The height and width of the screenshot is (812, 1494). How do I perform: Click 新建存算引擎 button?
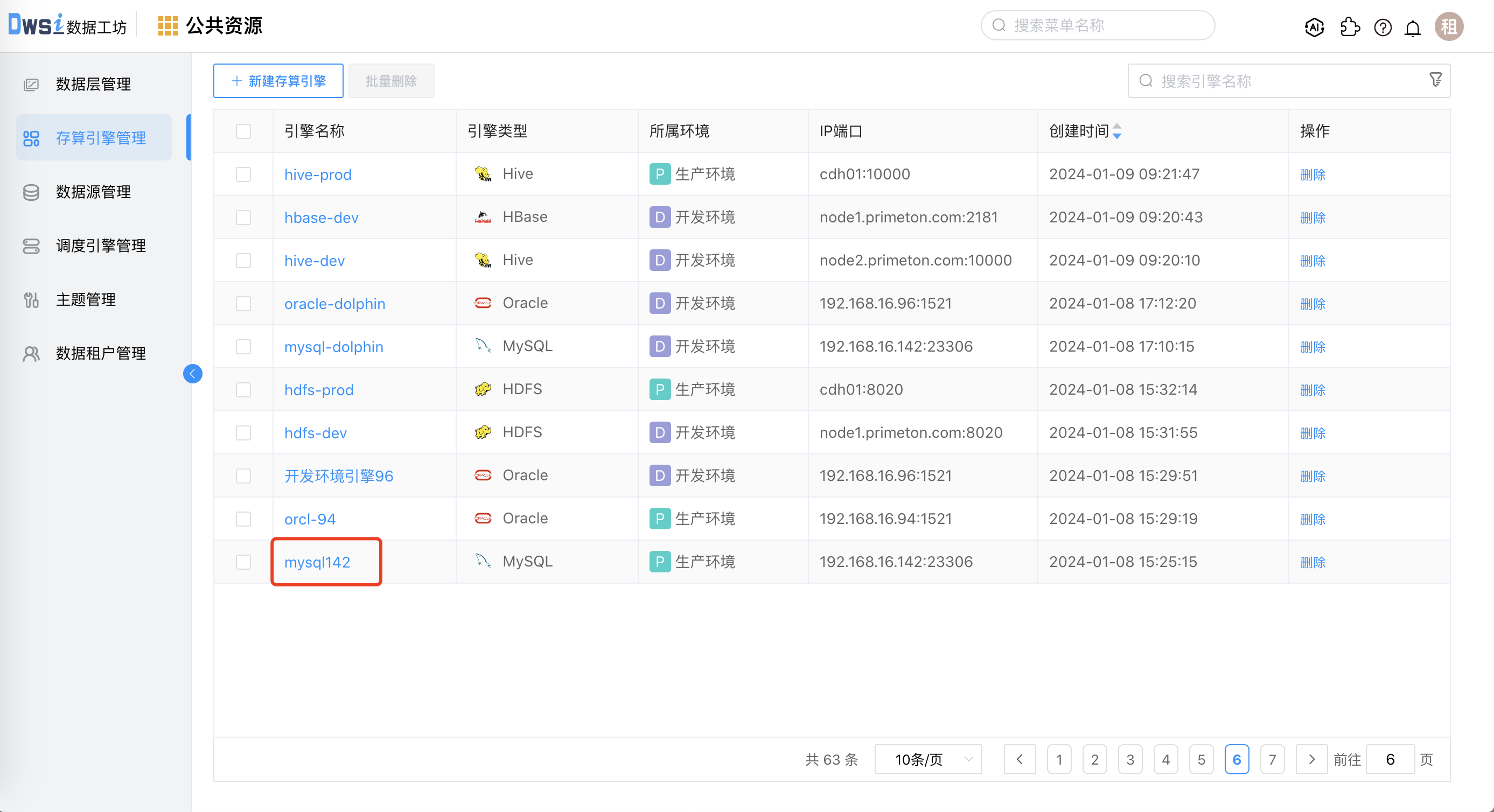278,81
